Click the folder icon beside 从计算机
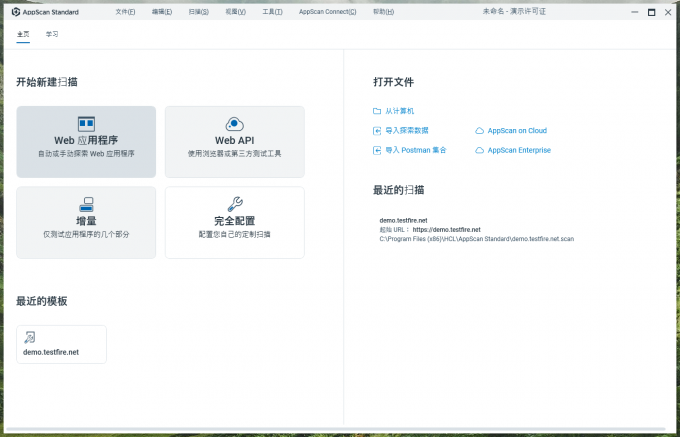Viewport: 680px width, 437px height. coord(377,111)
